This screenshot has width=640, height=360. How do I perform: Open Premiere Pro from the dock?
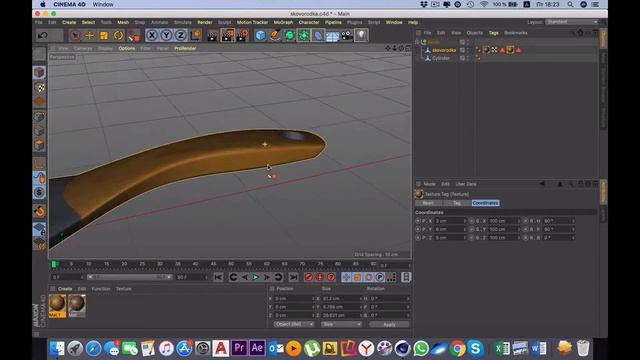pyautogui.click(x=239, y=348)
